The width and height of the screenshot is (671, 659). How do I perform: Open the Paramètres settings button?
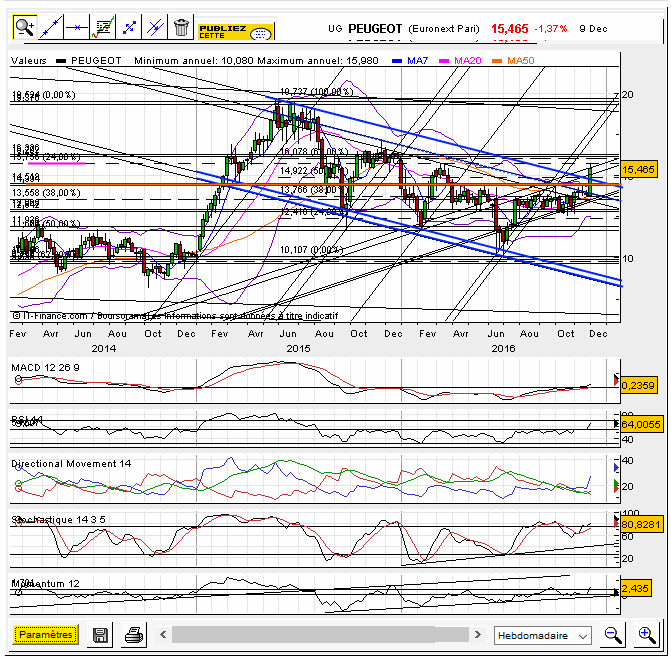coord(46,635)
